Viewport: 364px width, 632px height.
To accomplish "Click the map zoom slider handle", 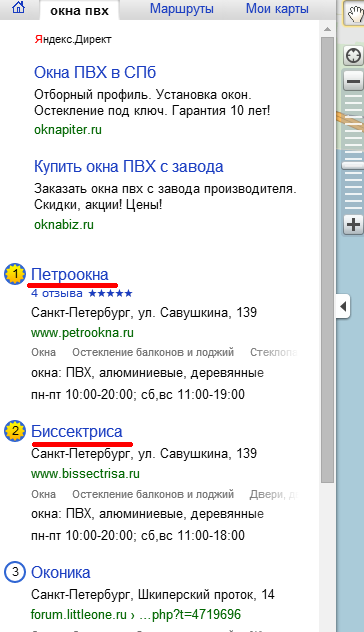I will (x=353, y=165).
